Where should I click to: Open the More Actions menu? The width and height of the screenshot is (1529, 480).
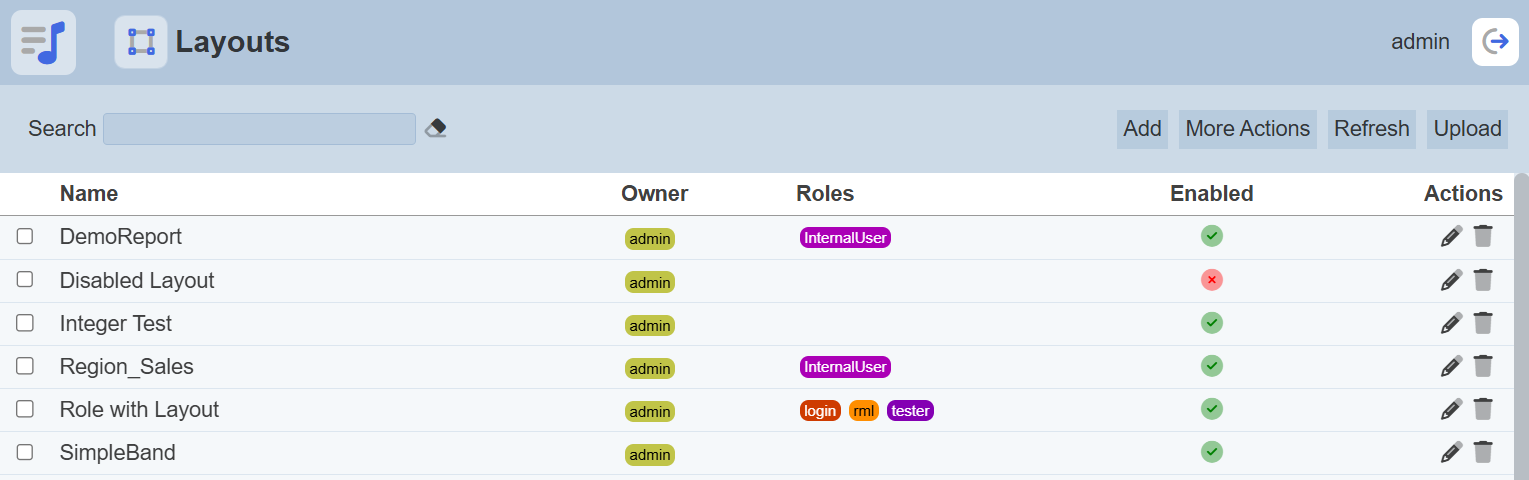pos(1247,129)
